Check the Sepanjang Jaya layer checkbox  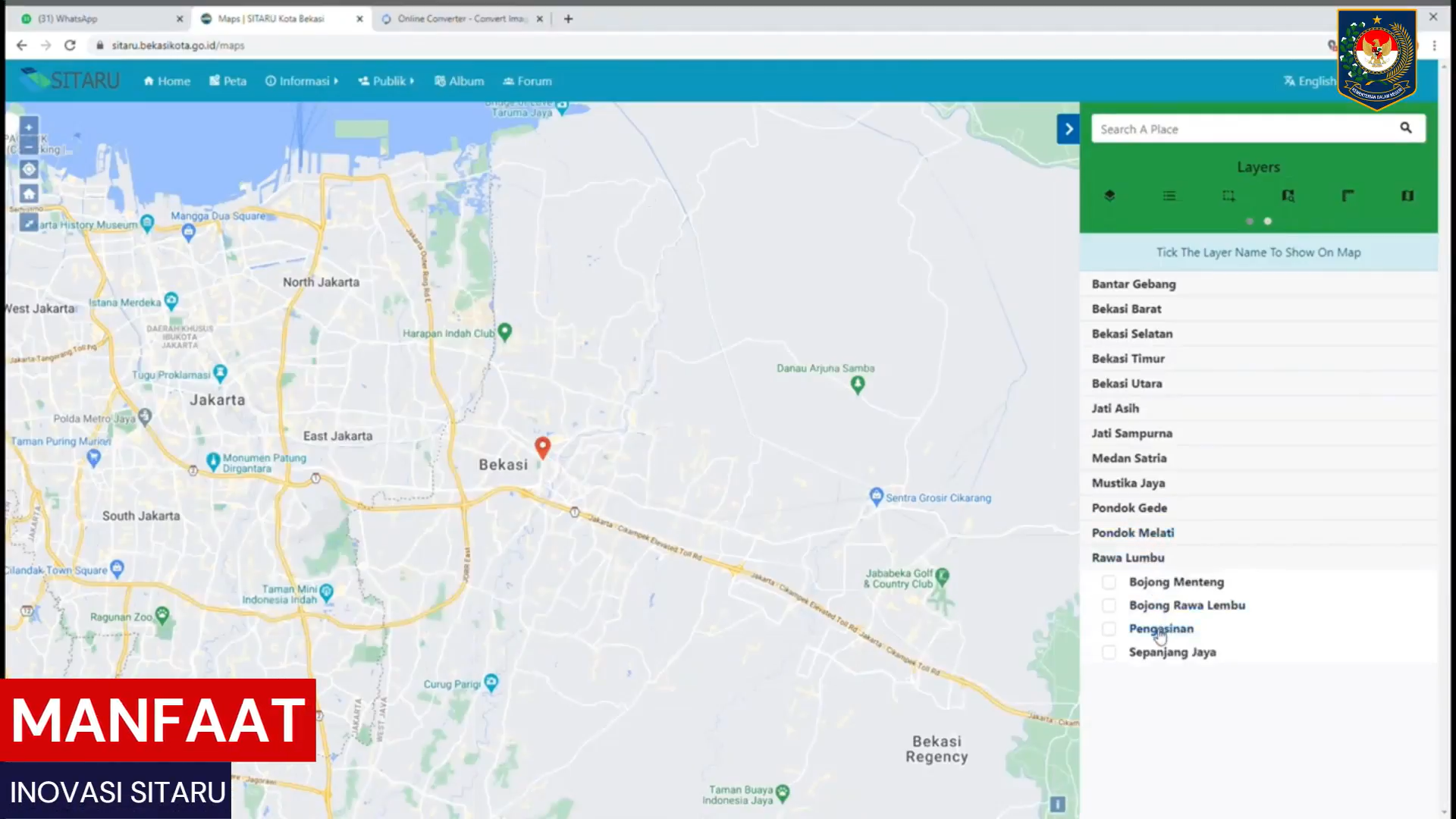click(x=1109, y=652)
